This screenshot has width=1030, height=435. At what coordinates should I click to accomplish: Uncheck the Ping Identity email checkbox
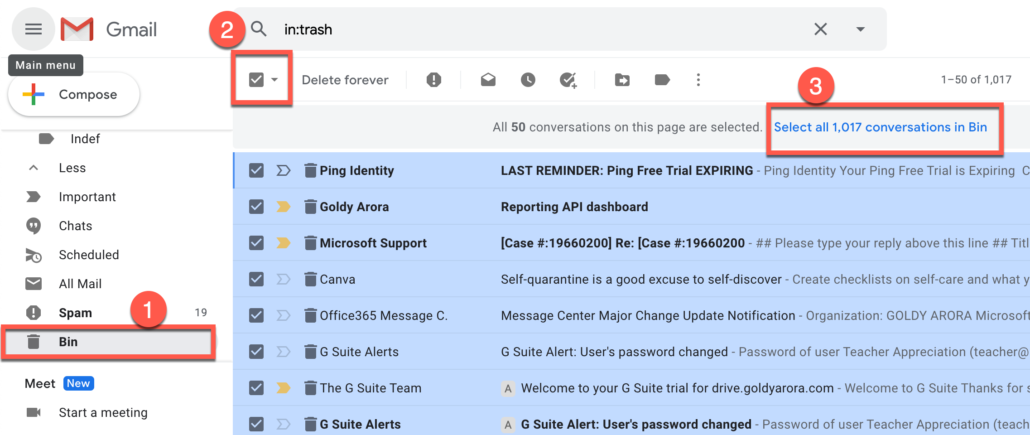(256, 171)
